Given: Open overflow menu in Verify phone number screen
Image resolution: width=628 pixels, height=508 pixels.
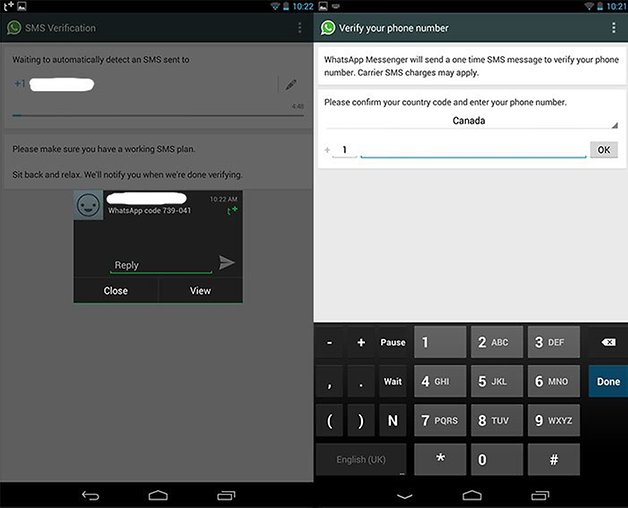Looking at the screenshot, I should click(x=614, y=28).
